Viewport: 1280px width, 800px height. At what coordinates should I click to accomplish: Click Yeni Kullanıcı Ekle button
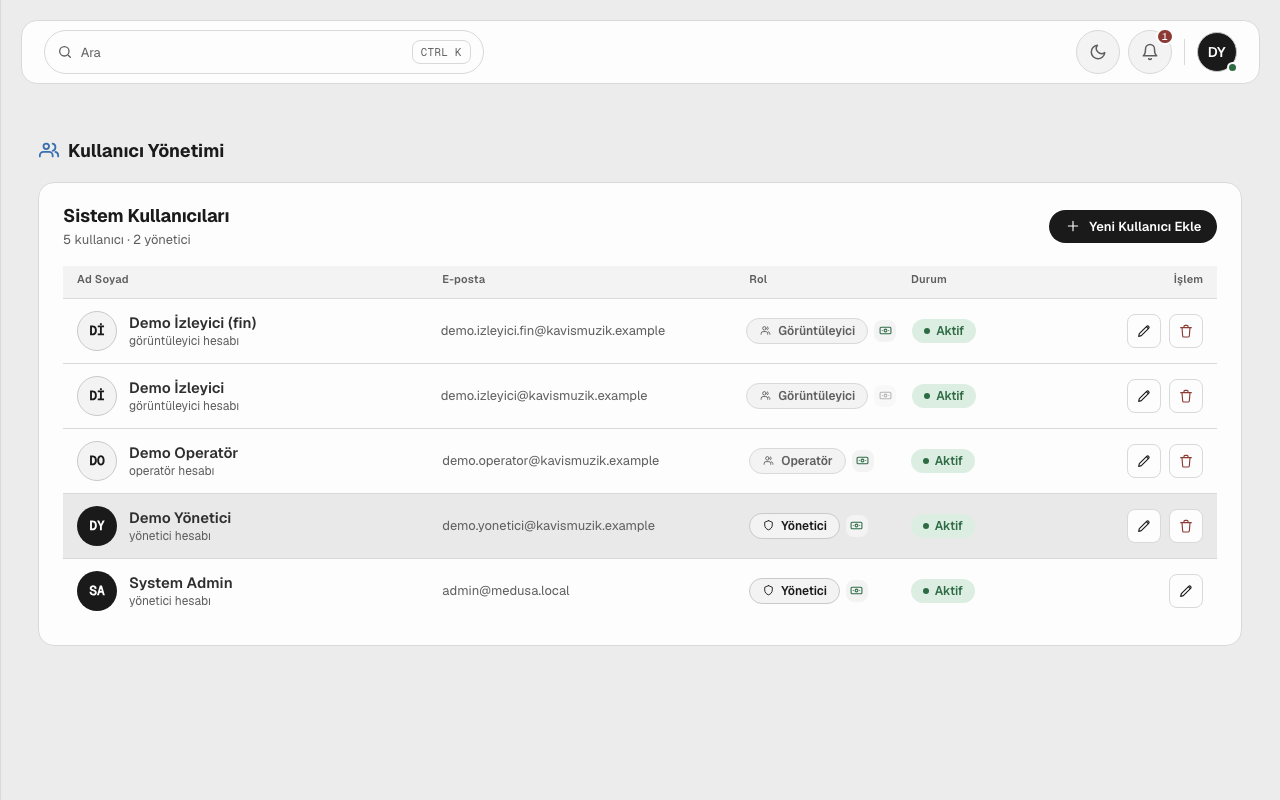coord(1133,226)
